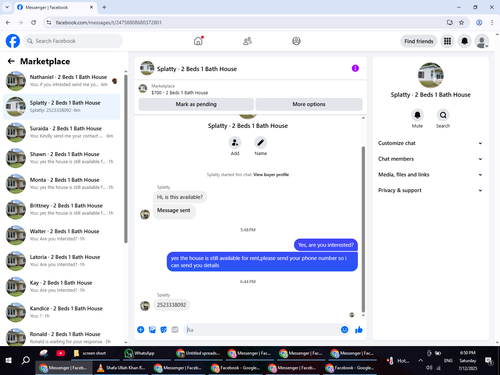Select the Messenger | Facebook browser tab
This screenshot has height=375, width=500.
tap(55, 7)
